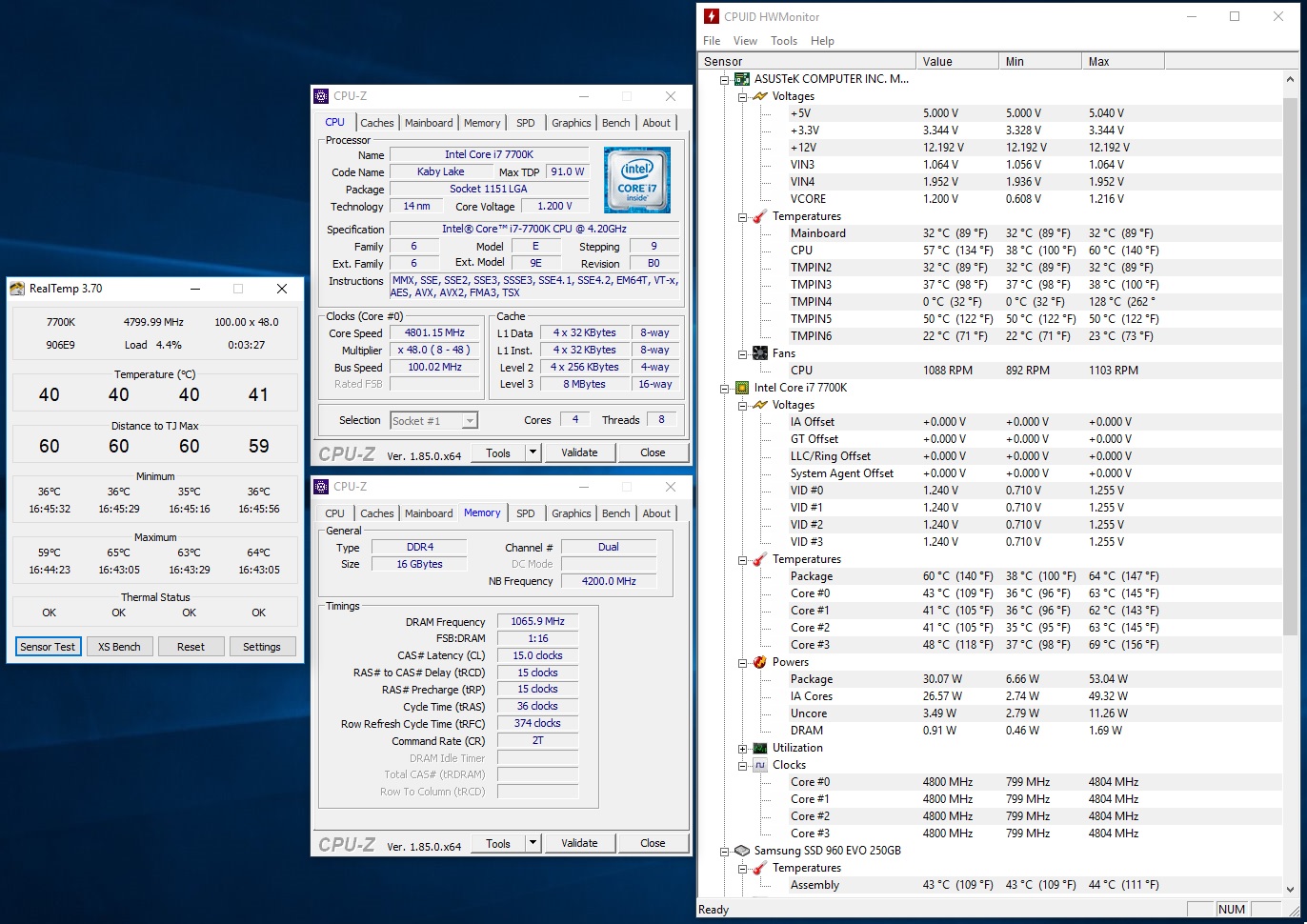Click Close in the CPU-Z Memory window
This screenshot has height=924, width=1307.
[x=653, y=843]
